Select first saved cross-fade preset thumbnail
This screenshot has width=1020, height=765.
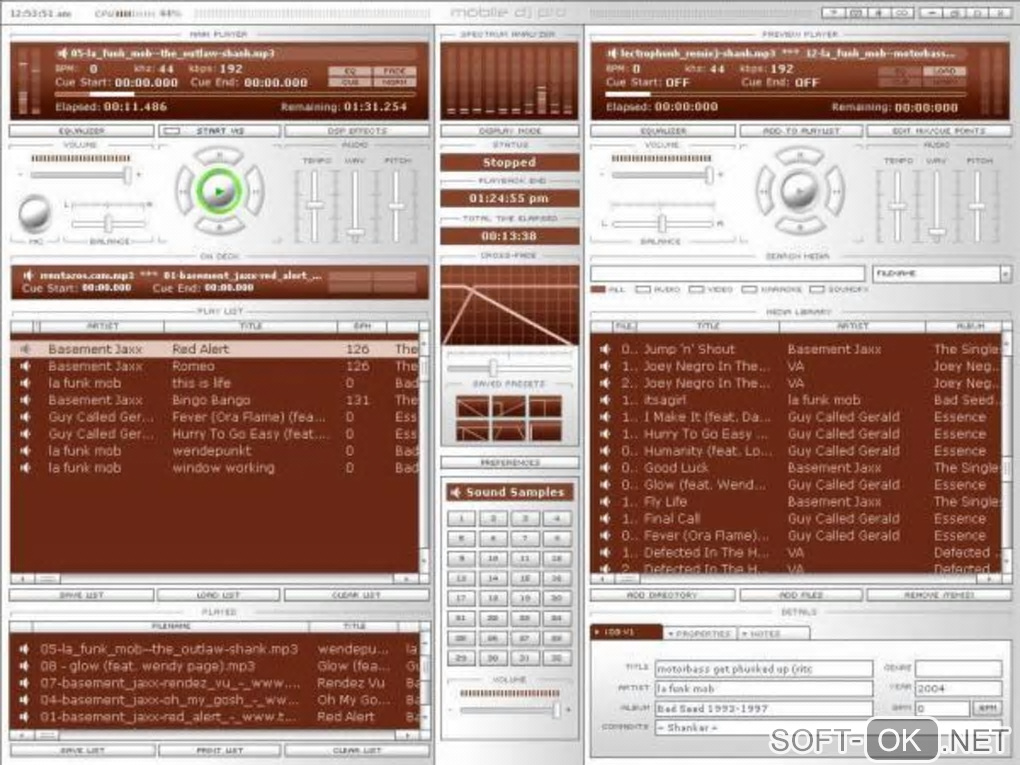click(473, 407)
